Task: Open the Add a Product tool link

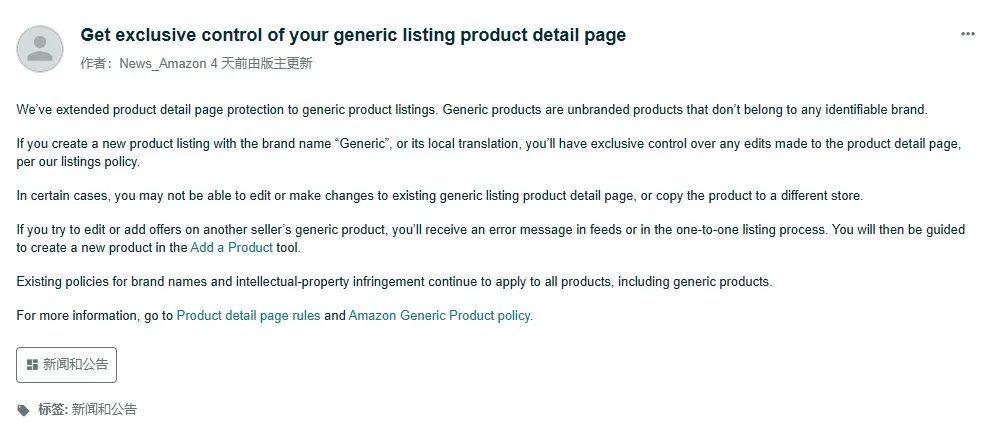Action: [x=231, y=247]
